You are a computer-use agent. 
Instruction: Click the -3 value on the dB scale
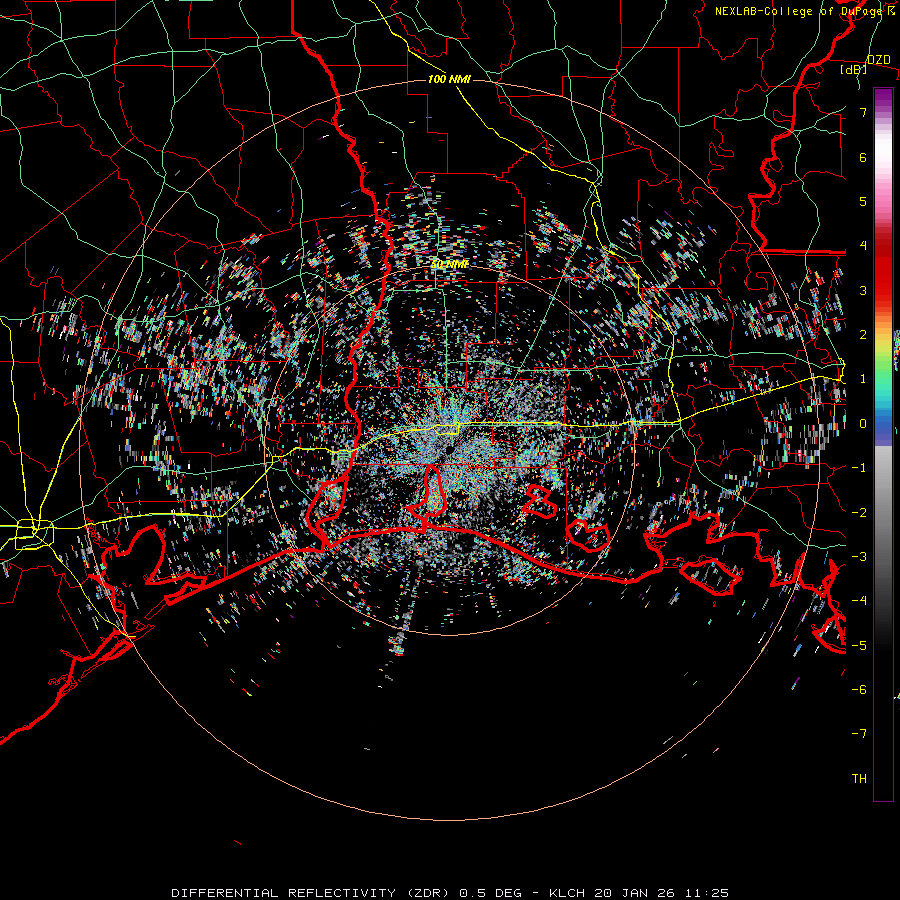(x=859, y=557)
